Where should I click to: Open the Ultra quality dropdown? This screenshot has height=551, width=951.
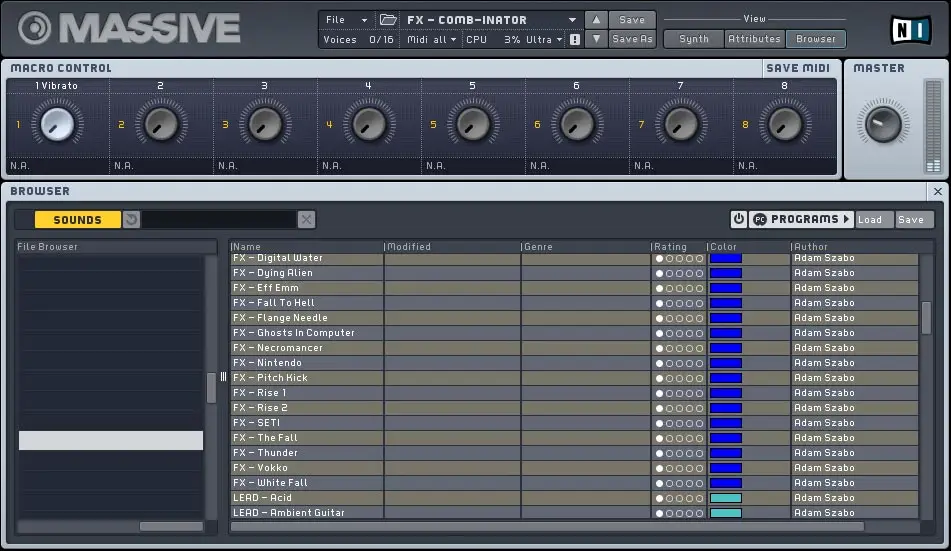[x=544, y=39]
